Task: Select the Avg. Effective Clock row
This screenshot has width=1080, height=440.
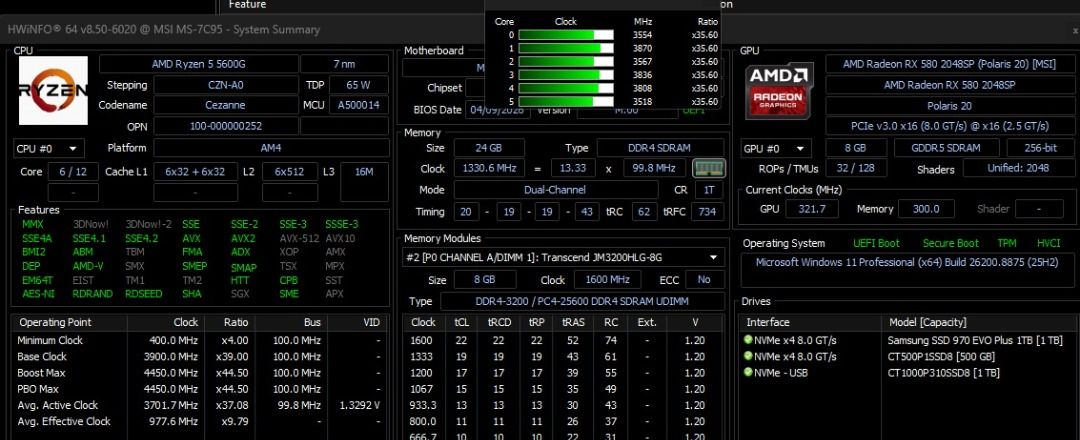Action: click(201, 421)
